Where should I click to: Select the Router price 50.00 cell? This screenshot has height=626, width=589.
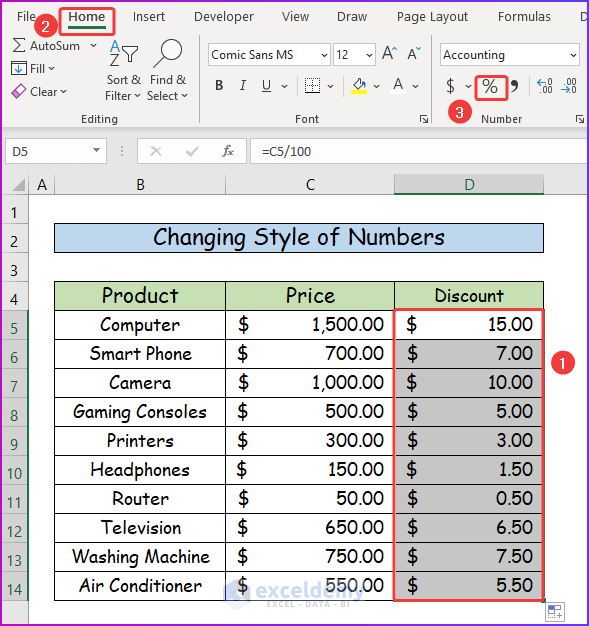pos(310,499)
